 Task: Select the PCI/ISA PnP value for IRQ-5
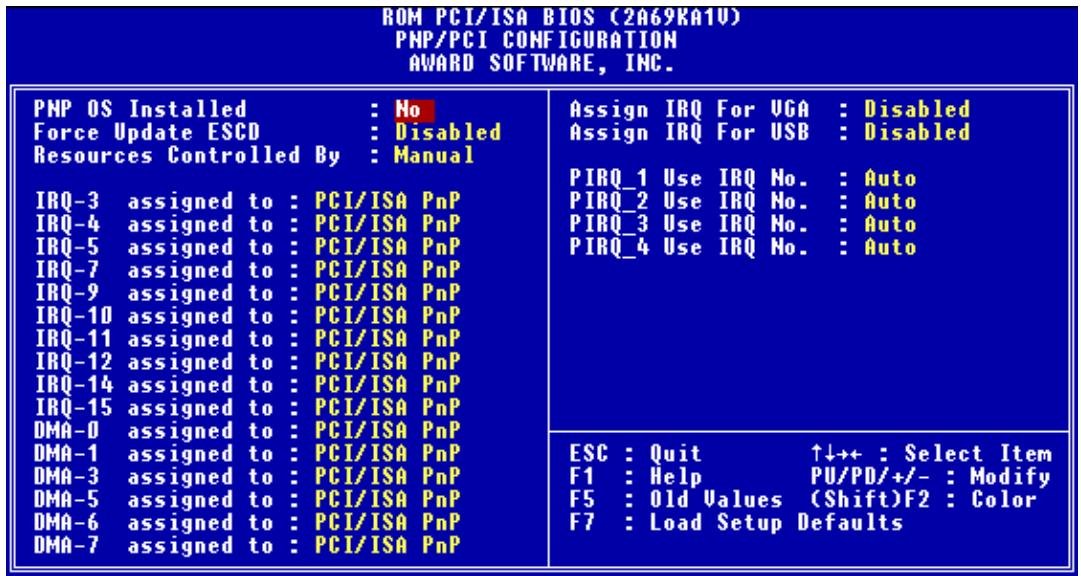pyautogui.click(x=387, y=248)
